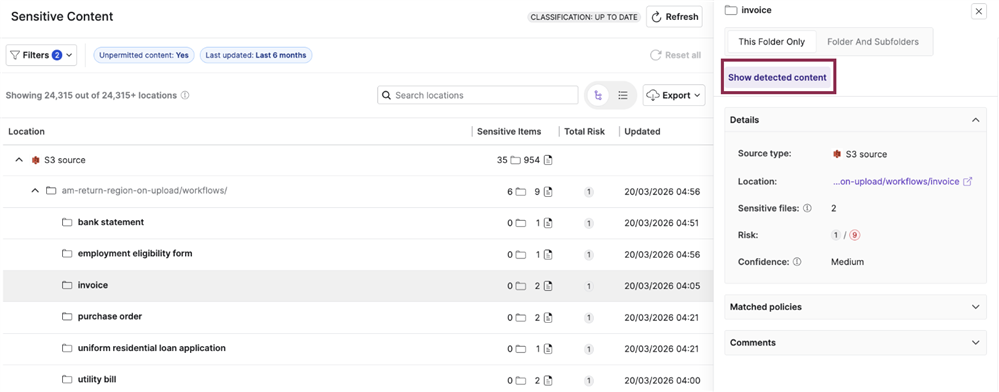Switch to the tree view icon
Image resolution: width=999 pixels, height=392 pixels.
click(x=598, y=95)
